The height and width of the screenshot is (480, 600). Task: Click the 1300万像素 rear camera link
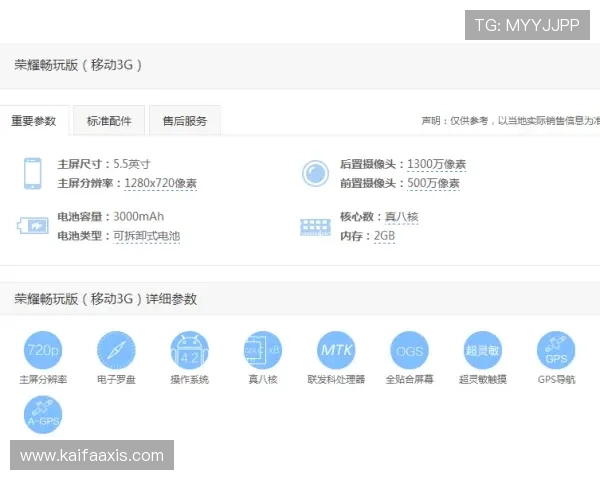(436, 164)
